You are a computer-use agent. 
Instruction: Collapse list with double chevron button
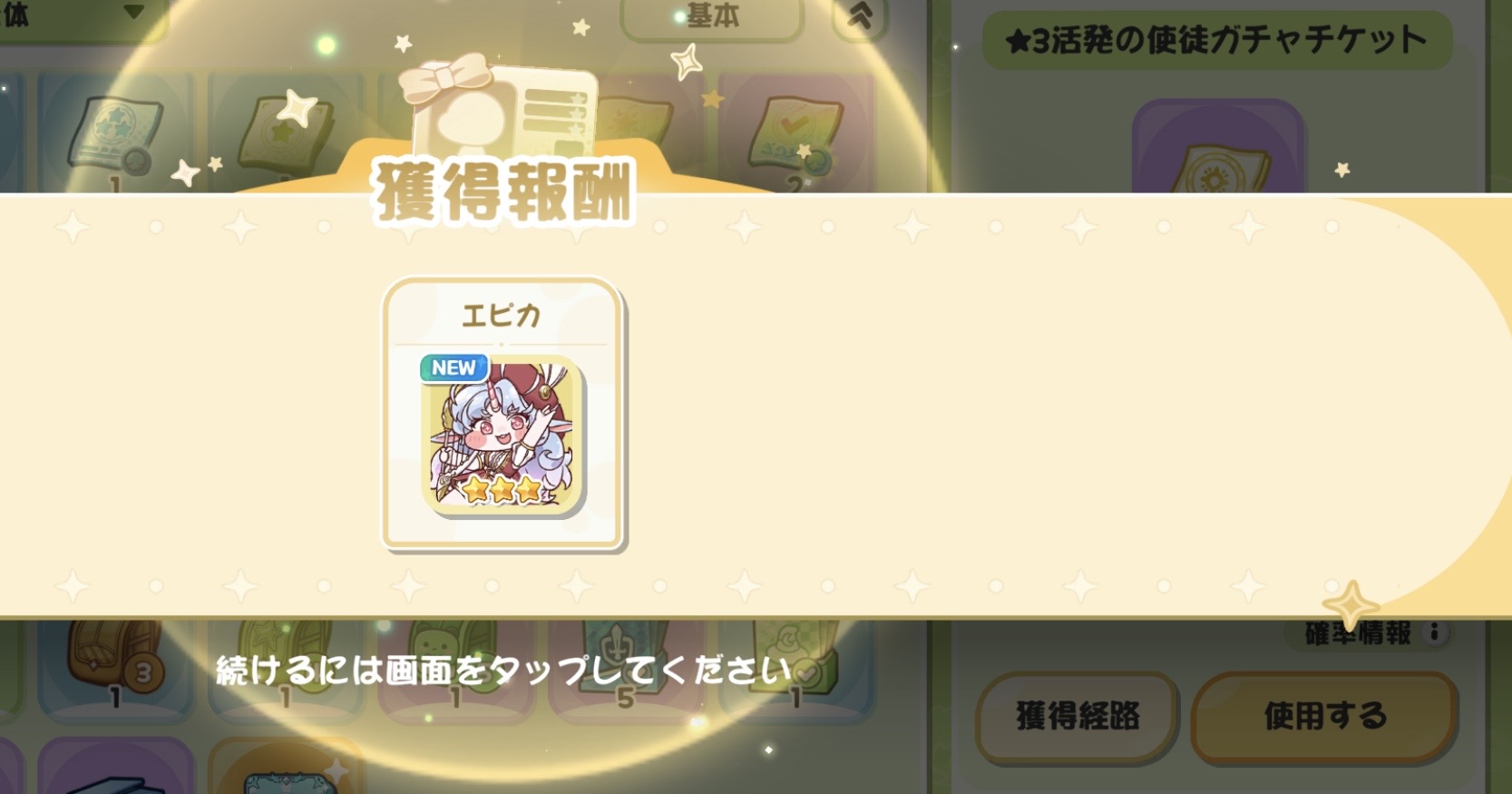(x=860, y=16)
